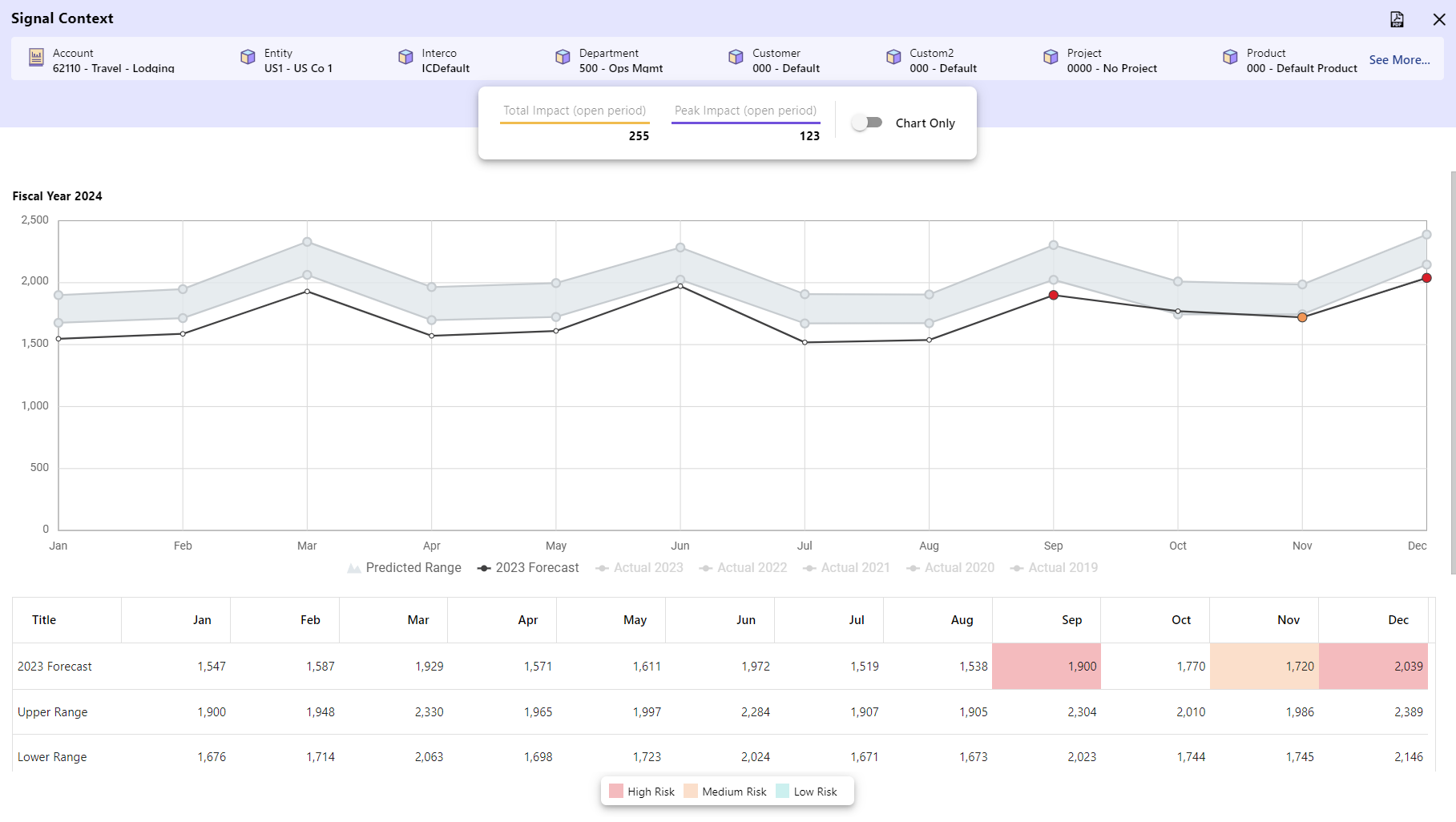Viewport: 1456px width, 822px height.
Task: Click the Jun forecast data point
Action: pos(680,286)
